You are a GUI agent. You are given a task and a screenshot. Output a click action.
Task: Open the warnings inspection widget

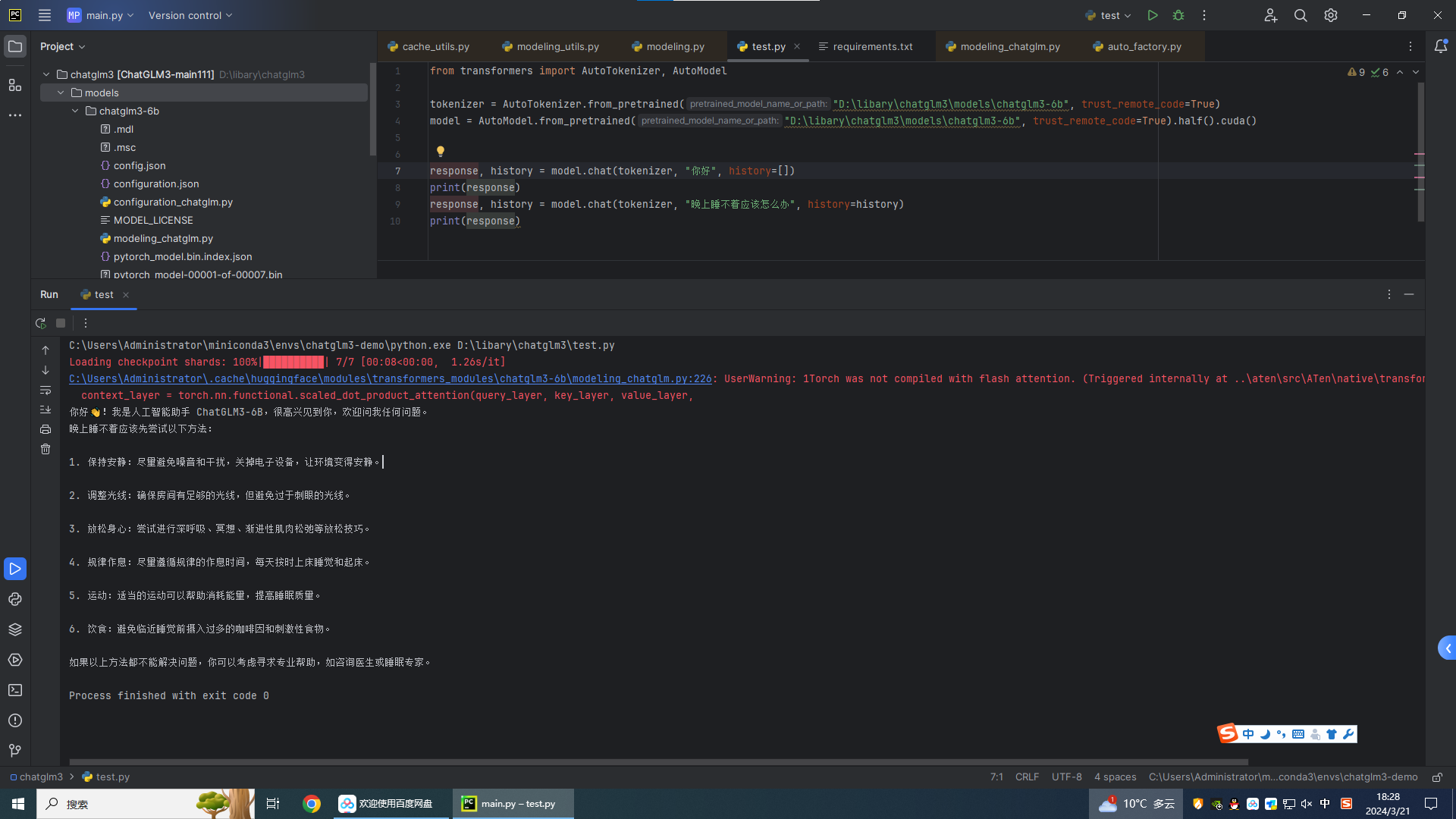(1368, 72)
